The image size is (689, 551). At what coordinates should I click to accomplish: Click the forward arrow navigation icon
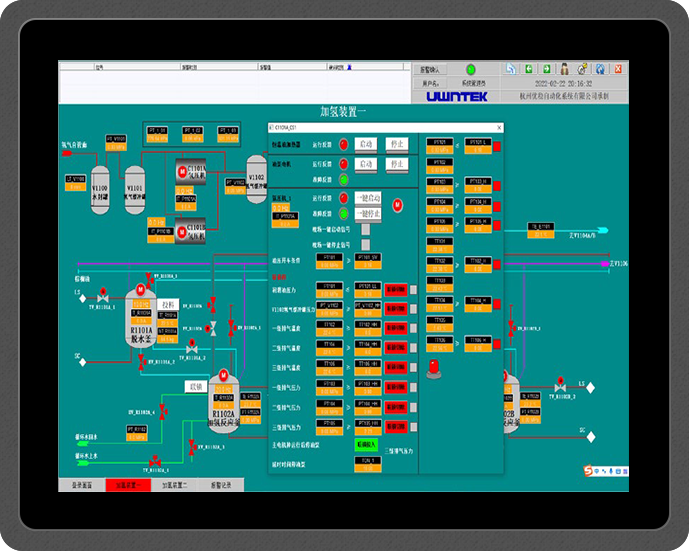(x=546, y=69)
